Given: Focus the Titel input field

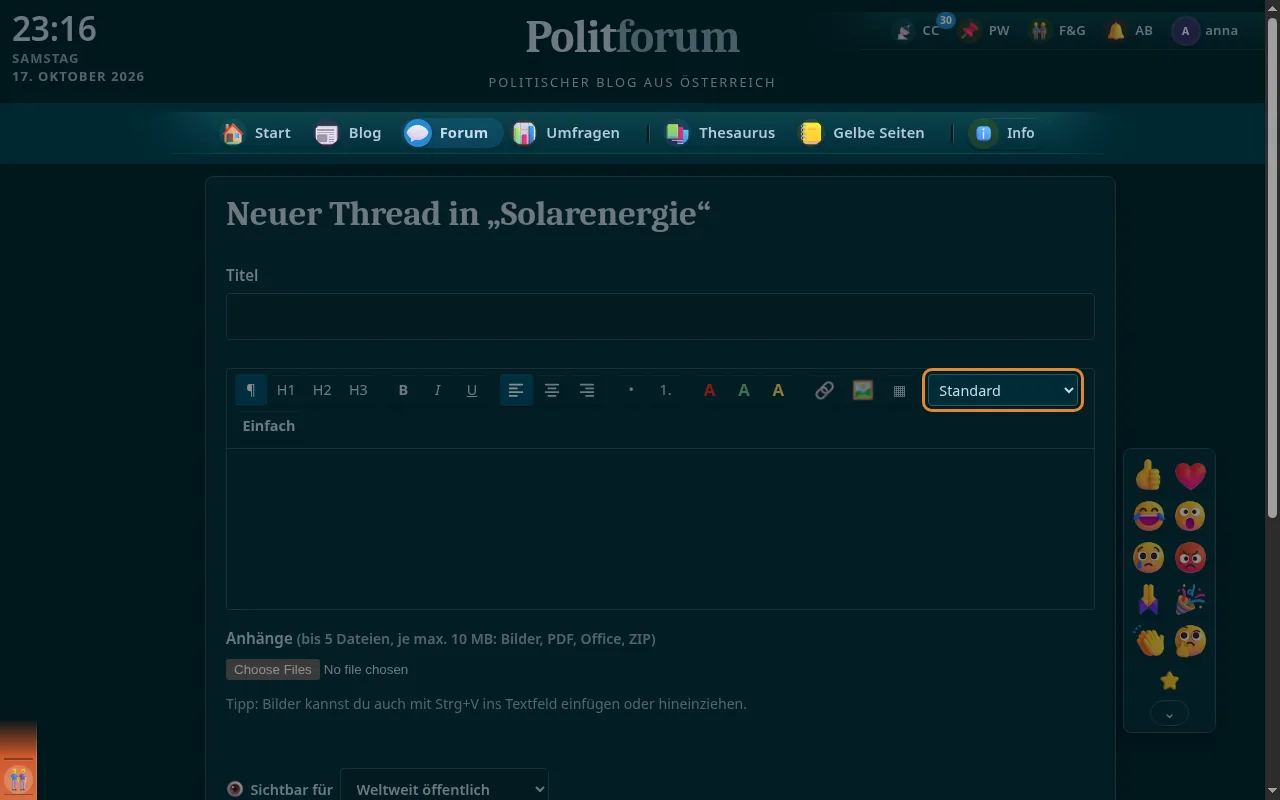Looking at the screenshot, I should pos(660,316).
